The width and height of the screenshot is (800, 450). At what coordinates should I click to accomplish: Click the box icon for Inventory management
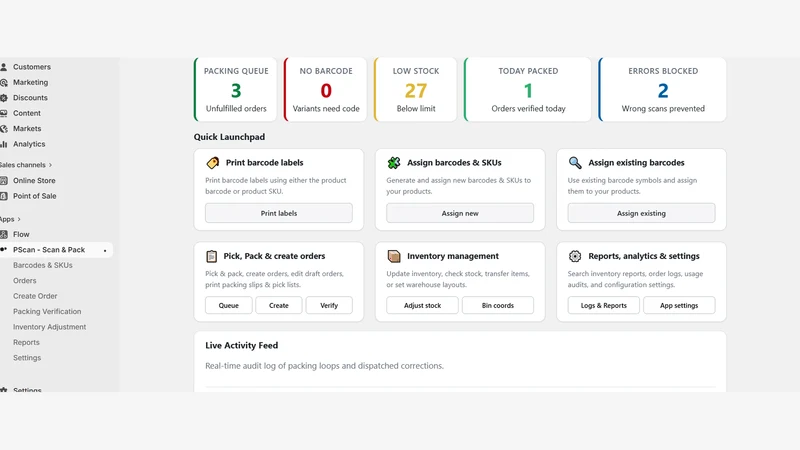coord(393,256)
